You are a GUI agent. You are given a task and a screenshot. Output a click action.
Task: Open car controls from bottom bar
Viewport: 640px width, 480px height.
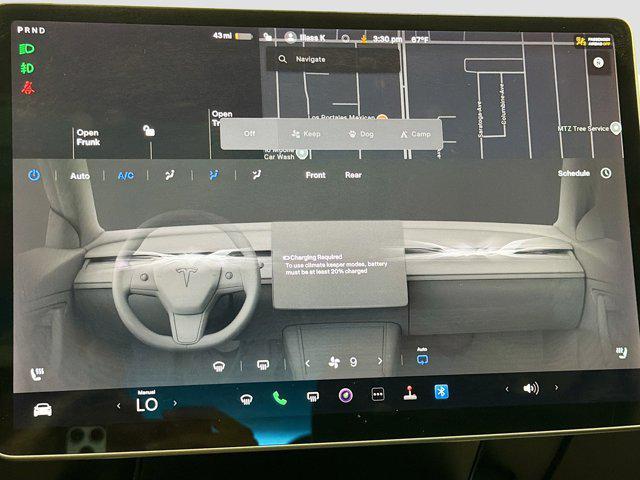(x=42, y=409)
